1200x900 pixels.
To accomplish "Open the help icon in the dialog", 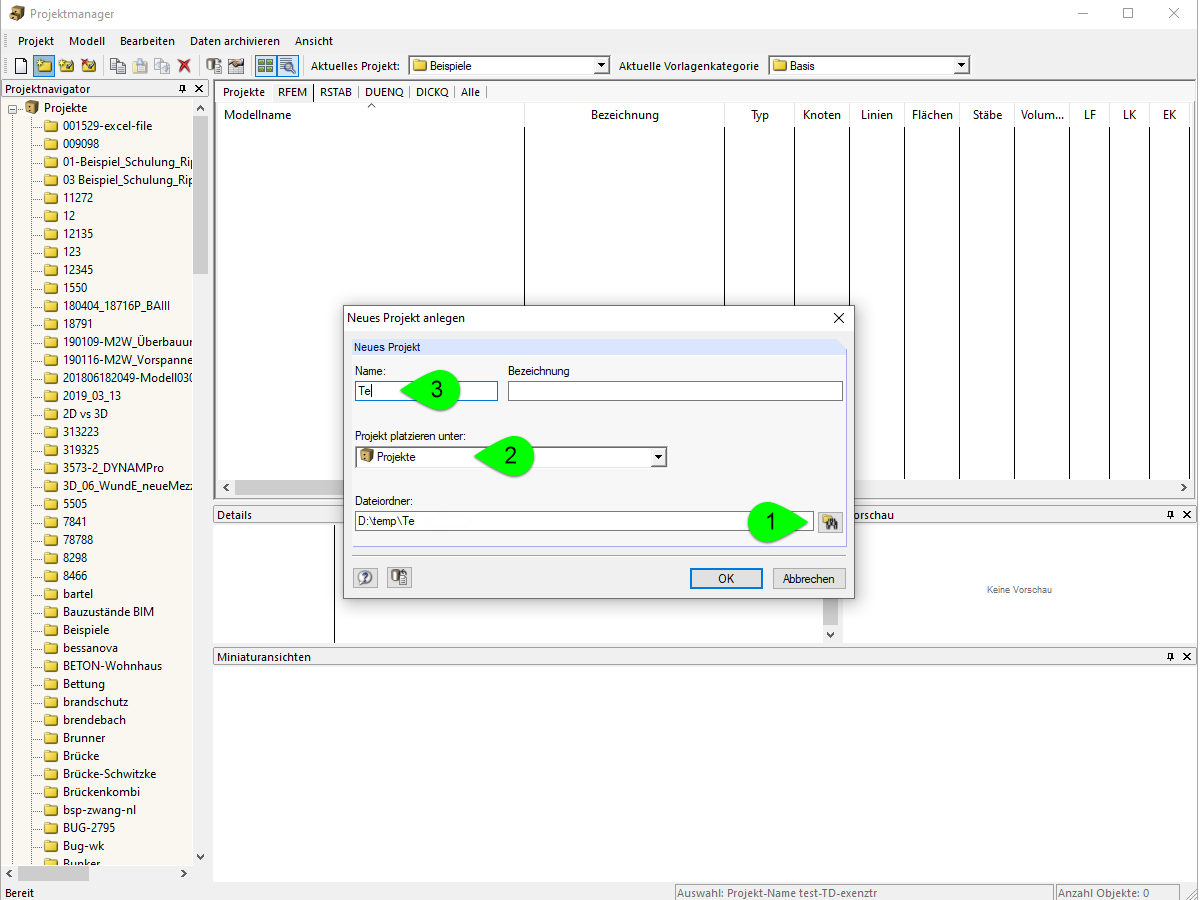I will [x=365, y=577].
